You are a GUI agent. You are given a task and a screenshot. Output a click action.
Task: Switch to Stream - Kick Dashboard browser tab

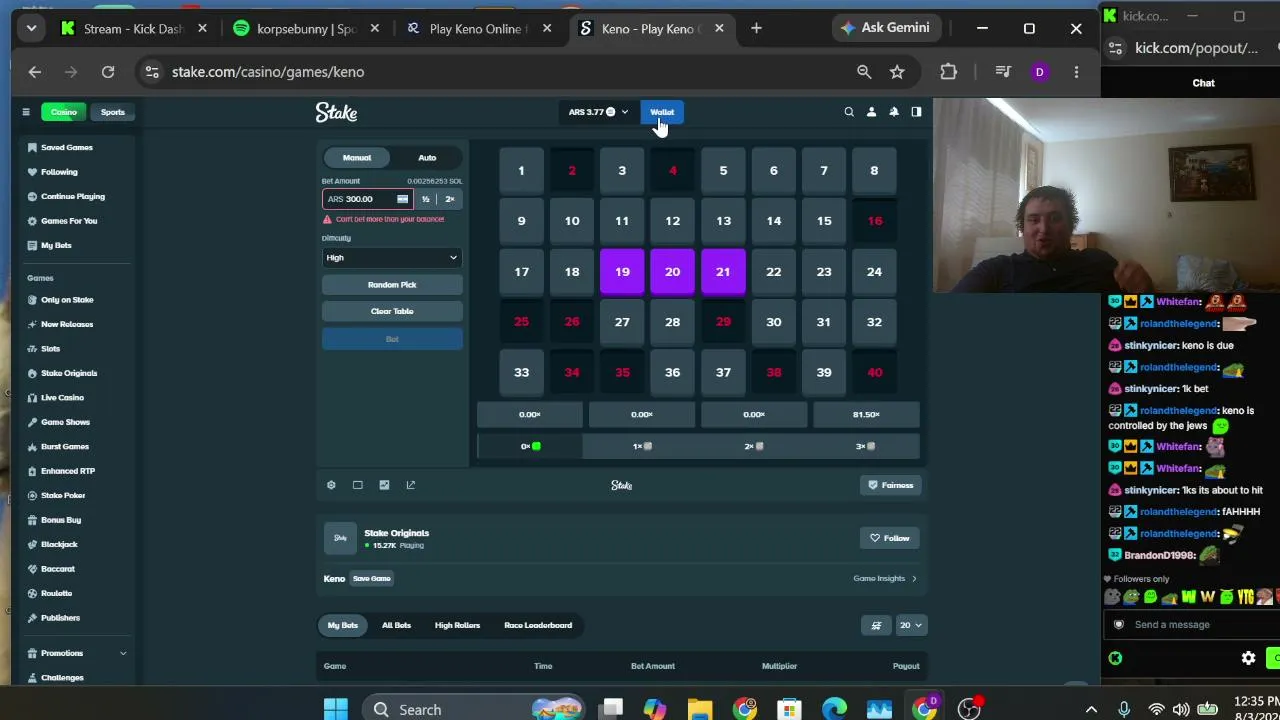tap(131, 28)
